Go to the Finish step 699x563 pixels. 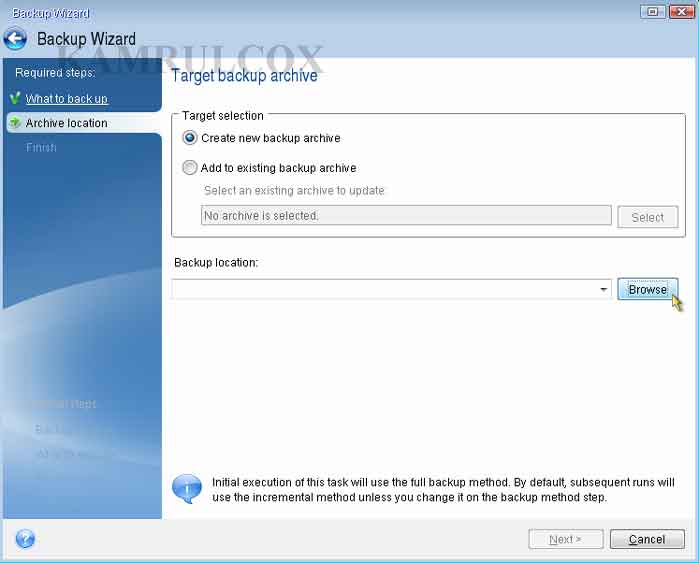41,148
